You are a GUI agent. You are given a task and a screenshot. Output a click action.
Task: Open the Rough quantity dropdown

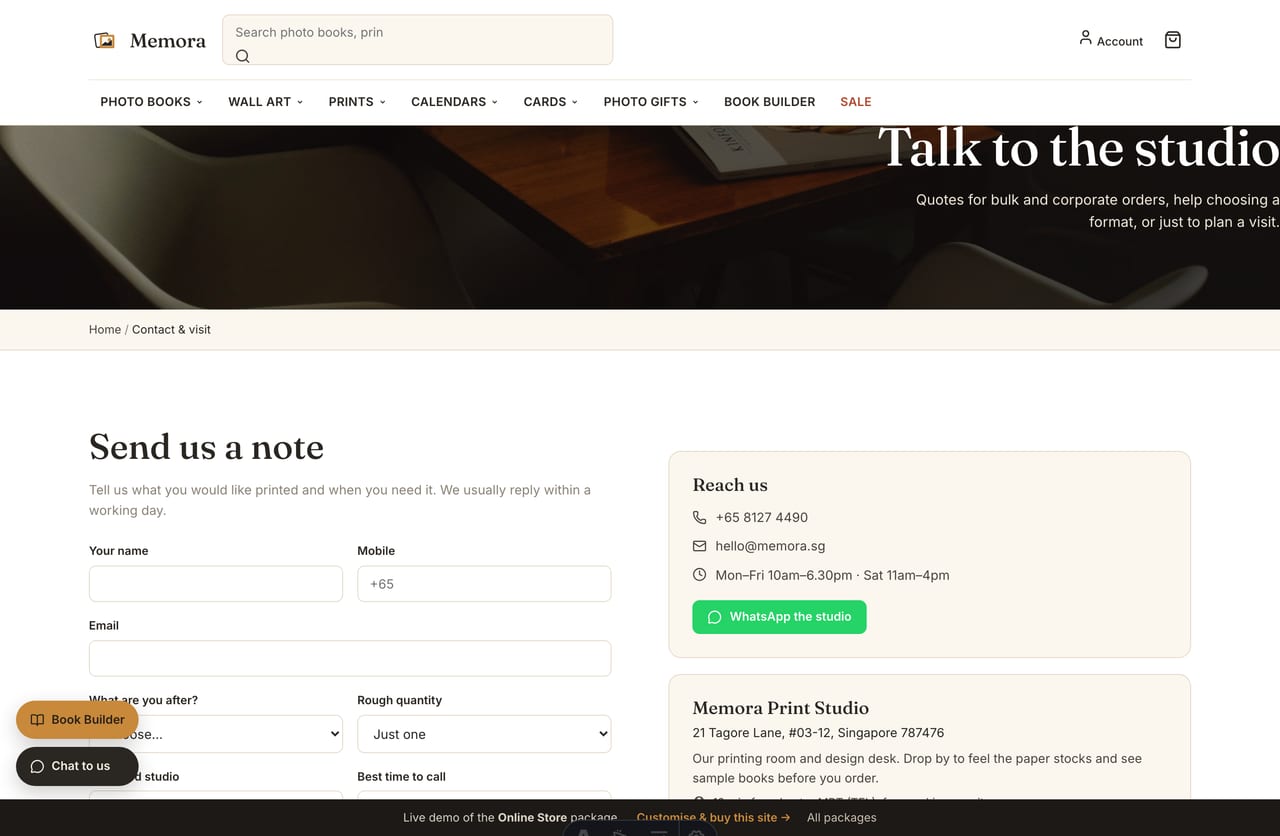point(484,734)
